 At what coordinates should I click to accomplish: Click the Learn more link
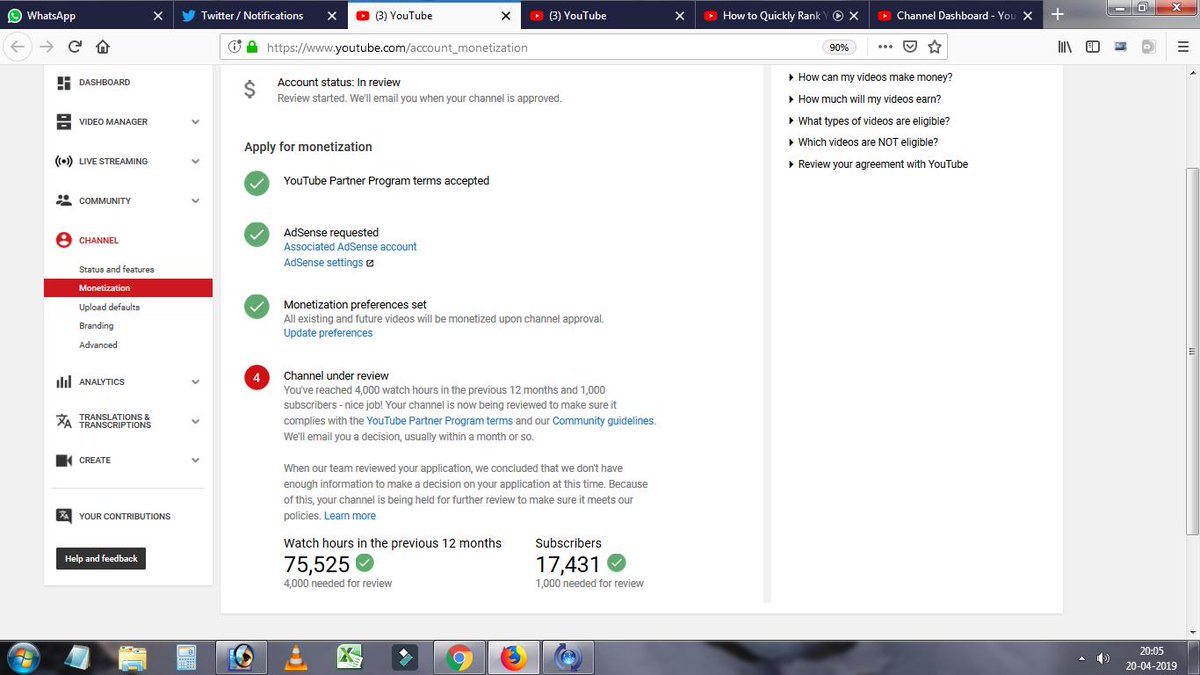pyautogui.click(x=350, y=516)
